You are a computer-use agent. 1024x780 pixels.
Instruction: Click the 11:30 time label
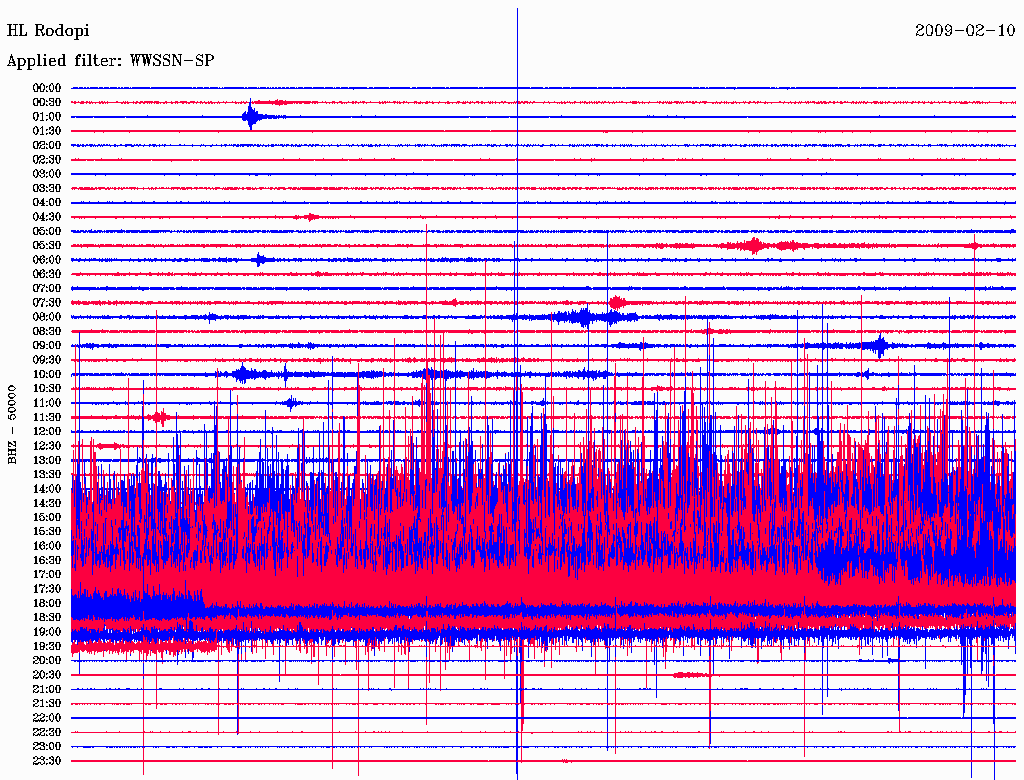coord(47,417)
